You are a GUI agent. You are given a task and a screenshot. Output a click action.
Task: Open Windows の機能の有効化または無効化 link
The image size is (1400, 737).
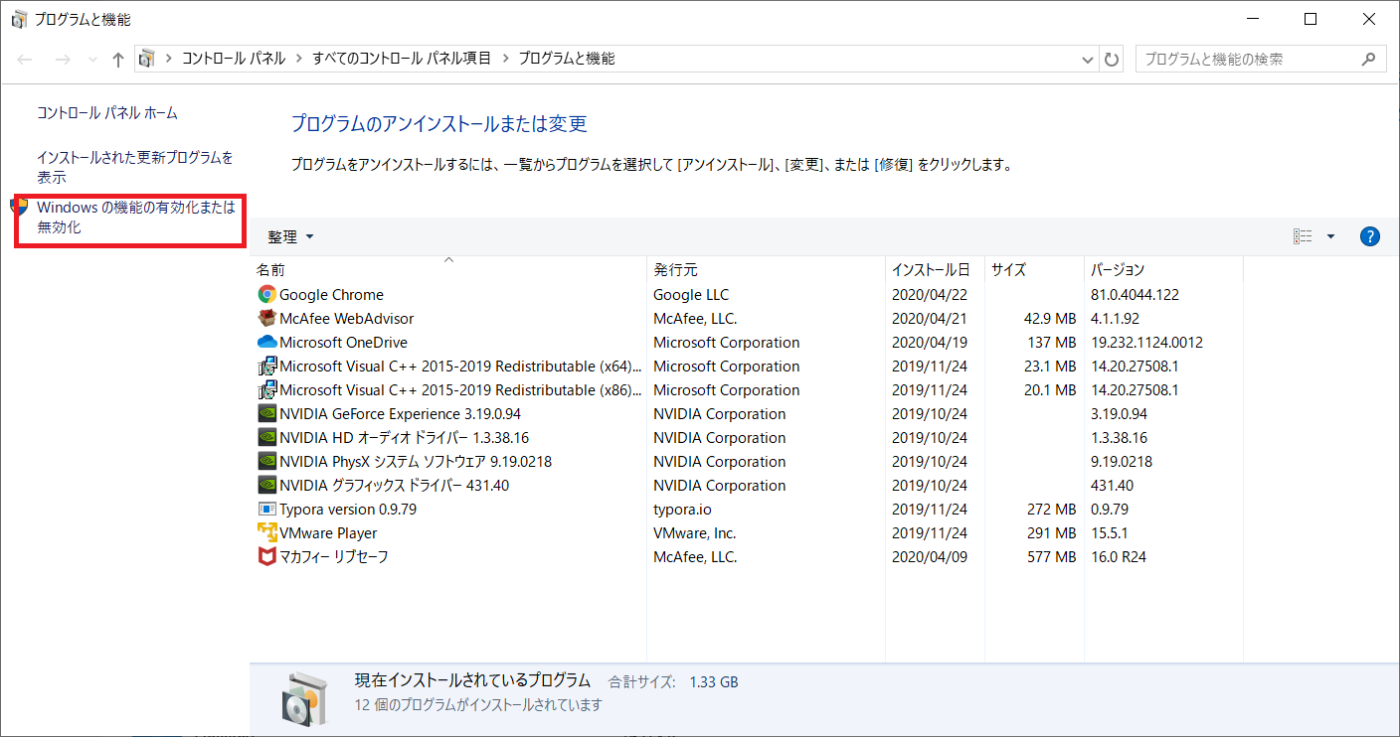tap(136, 217)
